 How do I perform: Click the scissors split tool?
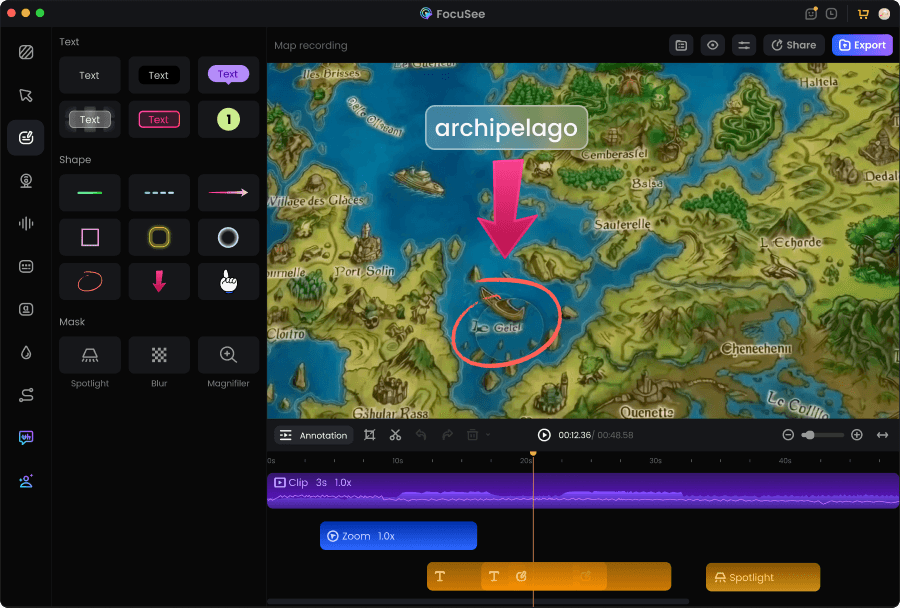(395, 435)
